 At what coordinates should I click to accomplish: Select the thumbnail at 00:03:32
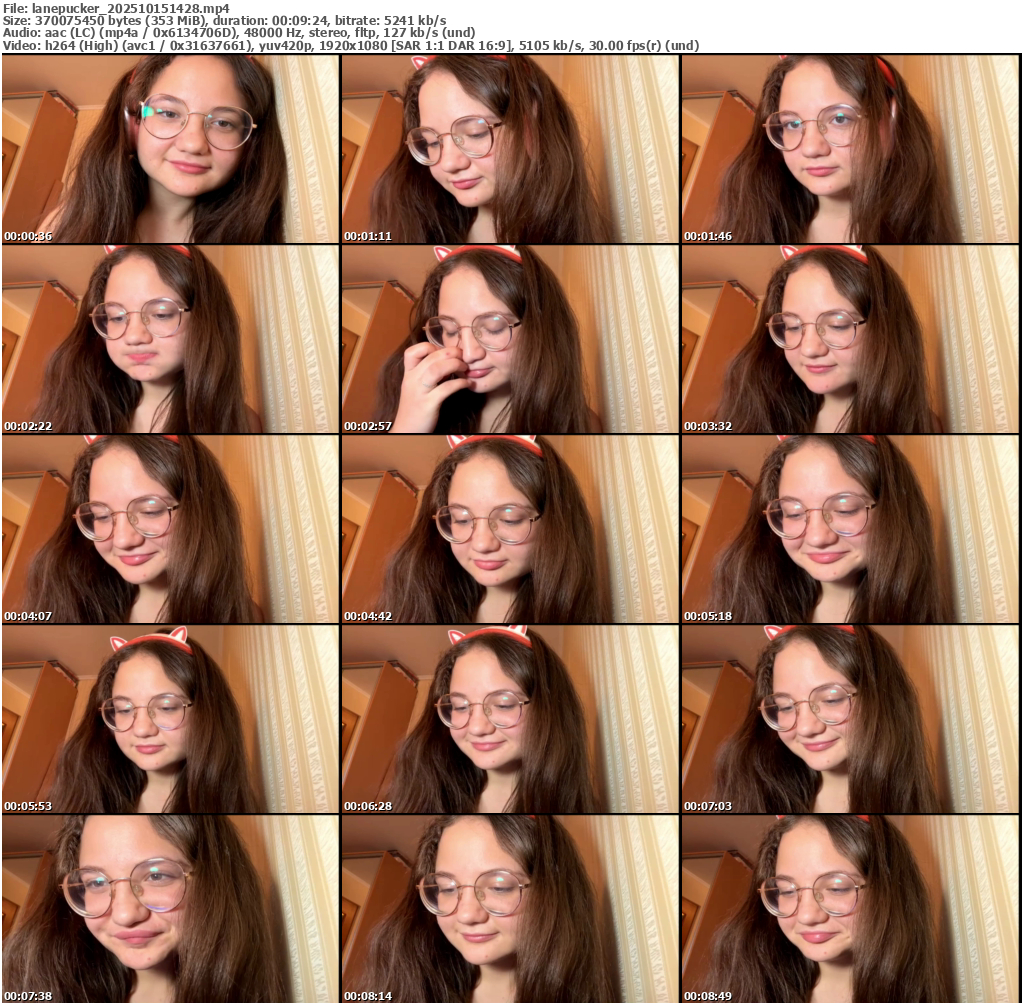[850, 339]
